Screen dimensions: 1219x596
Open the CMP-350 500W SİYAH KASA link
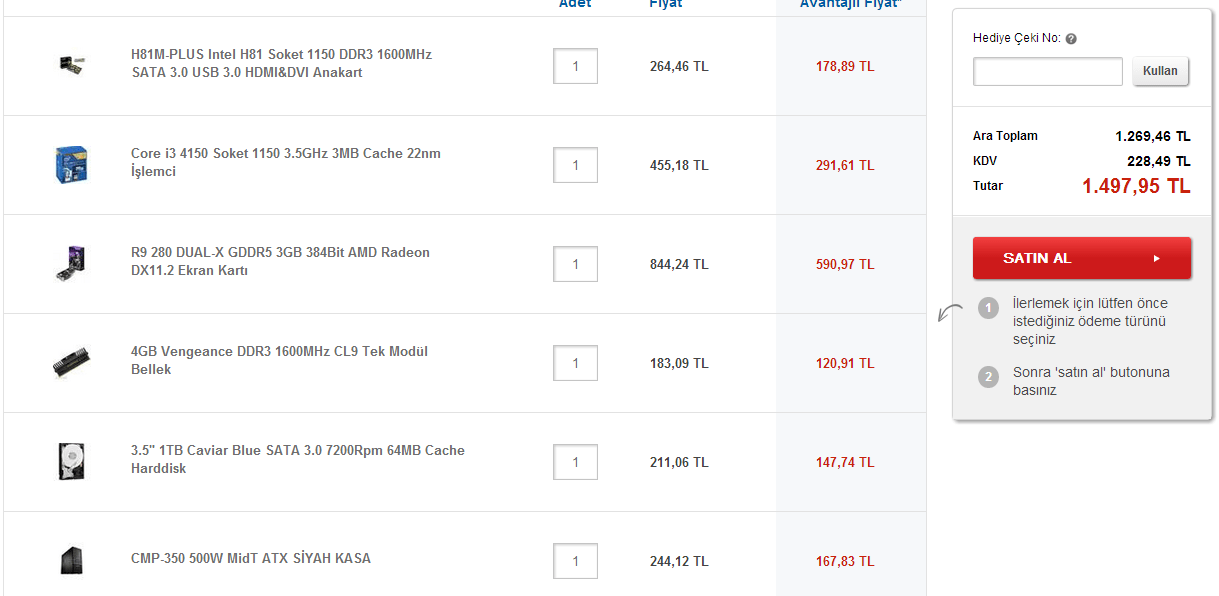(x=250, y=558)
